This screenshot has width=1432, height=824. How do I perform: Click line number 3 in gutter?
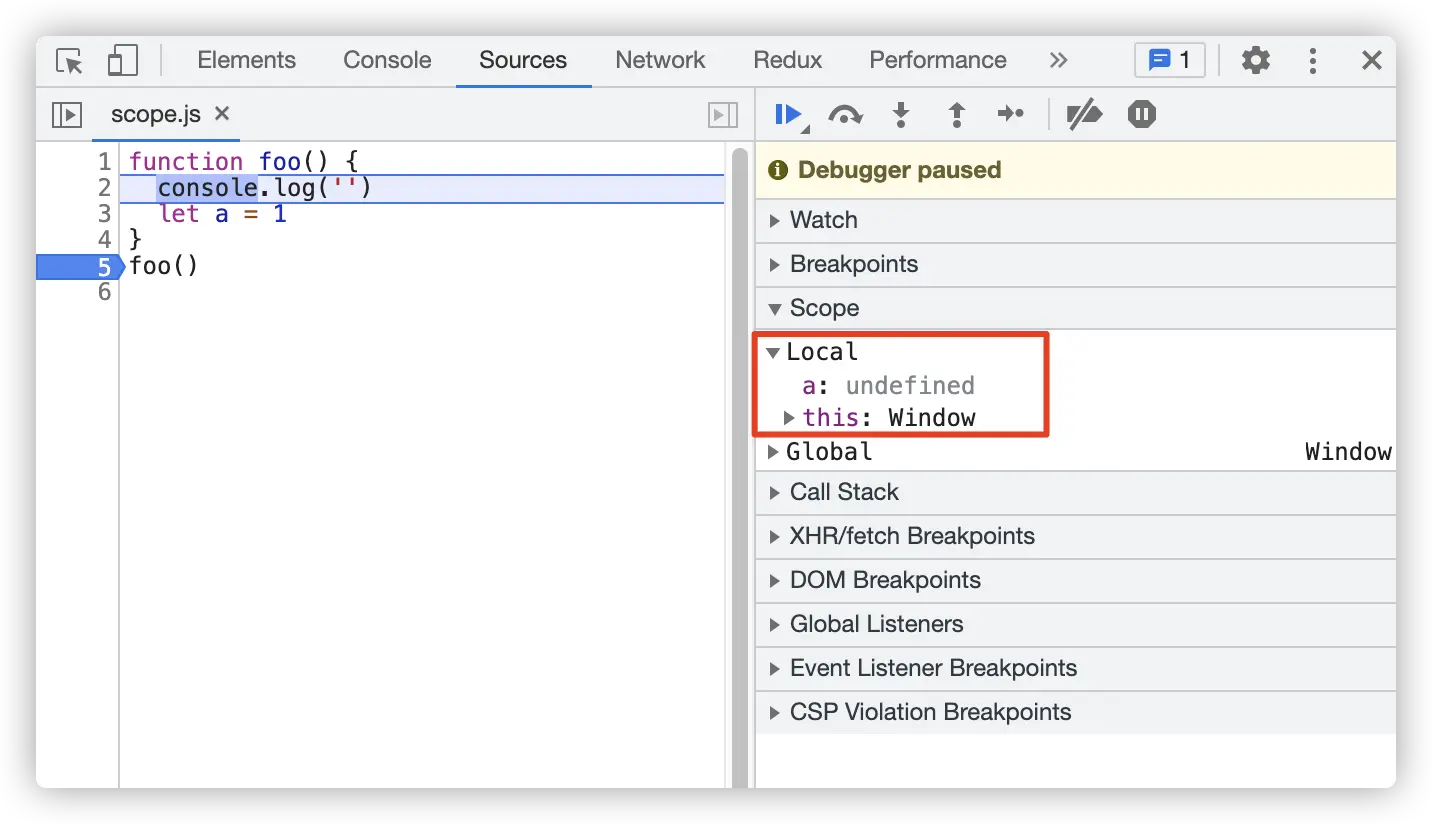point(104,213)
